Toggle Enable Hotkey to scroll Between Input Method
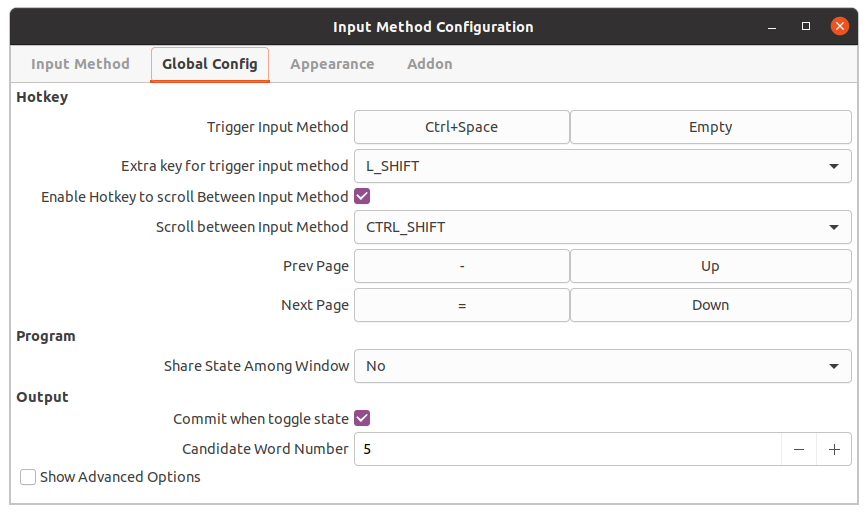Image resolution: width=868 pixels, height=514 pixels. [362, 196]
